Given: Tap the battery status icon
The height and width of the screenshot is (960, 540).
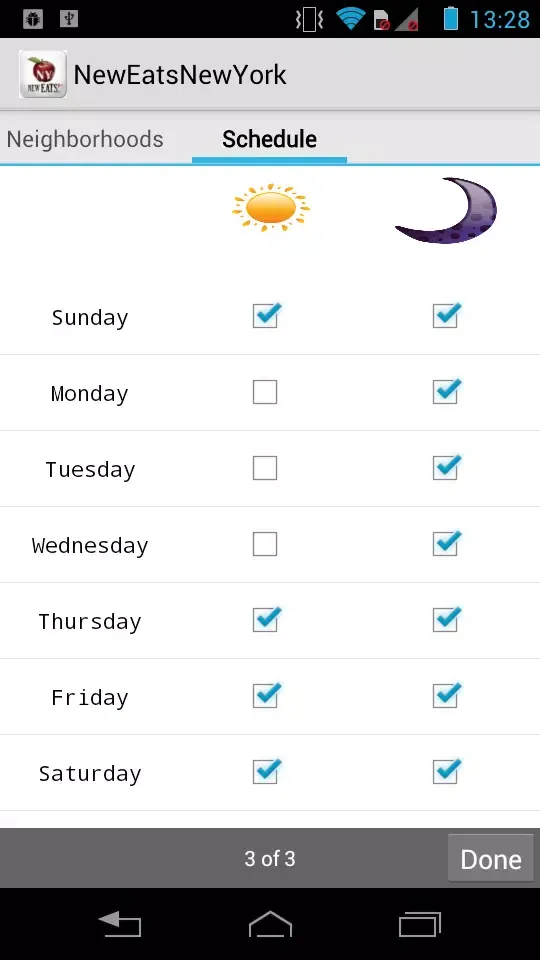Looking at the screenshot, I should pyautogui.click(x=451, y=18).
